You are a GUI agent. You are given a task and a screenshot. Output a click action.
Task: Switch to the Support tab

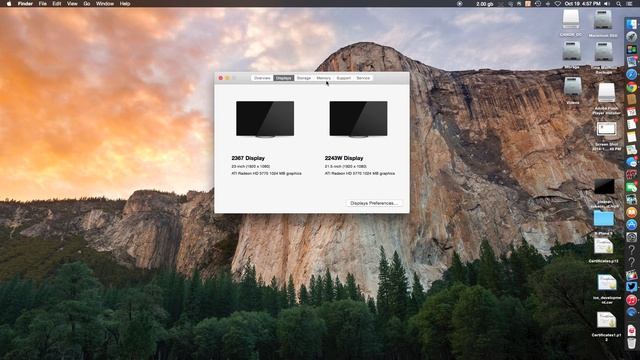click(343, 78)
